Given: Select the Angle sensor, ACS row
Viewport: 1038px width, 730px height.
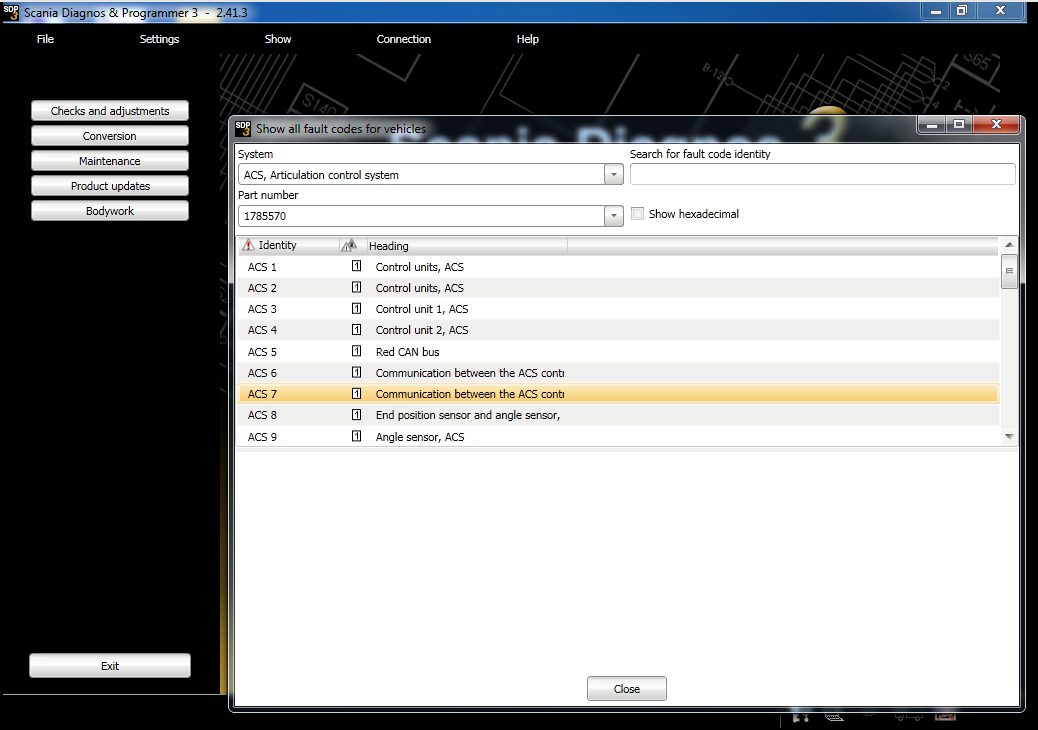Looking at the screenshot, I should (x=618, y=436).
